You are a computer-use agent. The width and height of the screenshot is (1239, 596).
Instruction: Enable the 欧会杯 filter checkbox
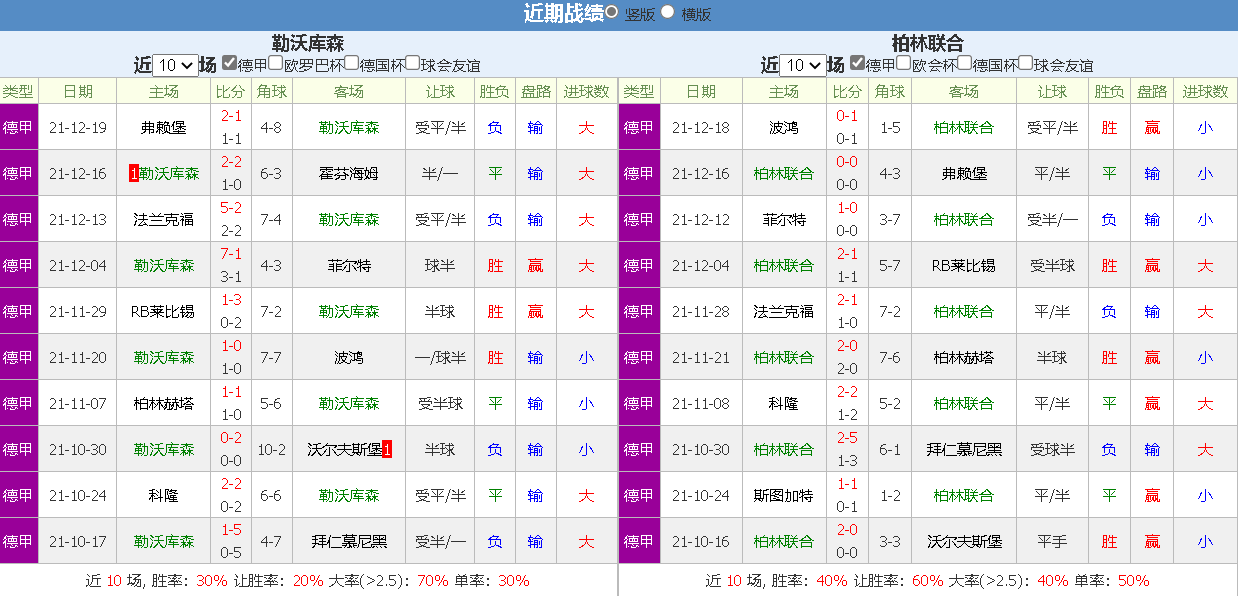904,63
